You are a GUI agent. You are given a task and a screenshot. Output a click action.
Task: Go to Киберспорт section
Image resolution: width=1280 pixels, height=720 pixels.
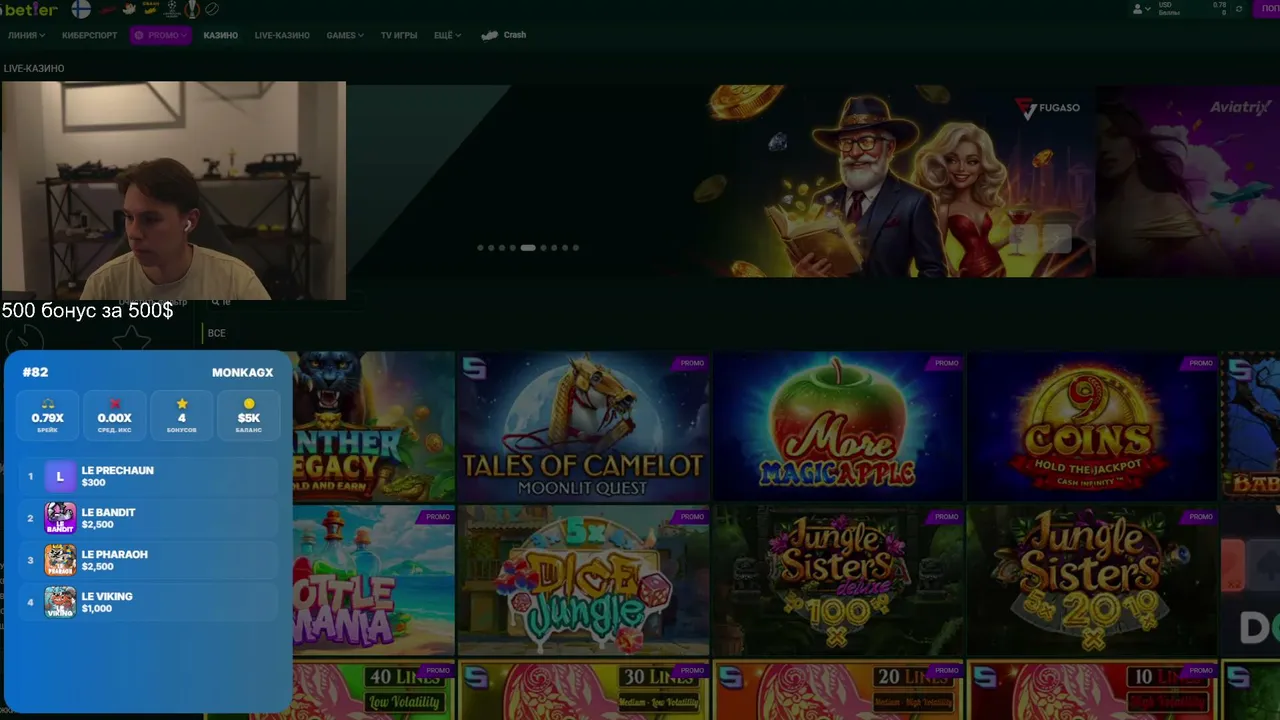point(89,35)
